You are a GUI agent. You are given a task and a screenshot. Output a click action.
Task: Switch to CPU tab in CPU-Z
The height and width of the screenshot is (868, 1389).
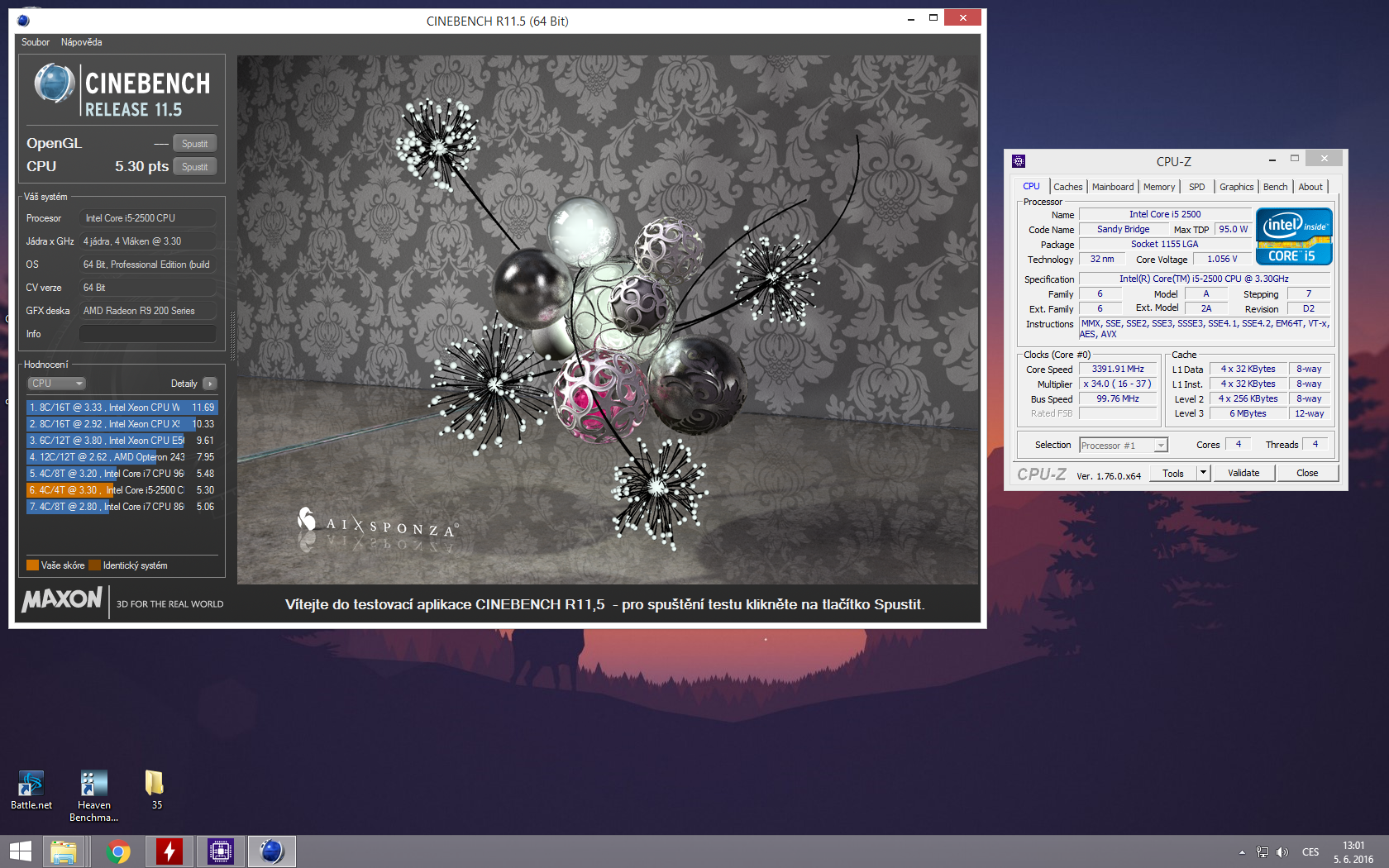[x=1031, y=187]
